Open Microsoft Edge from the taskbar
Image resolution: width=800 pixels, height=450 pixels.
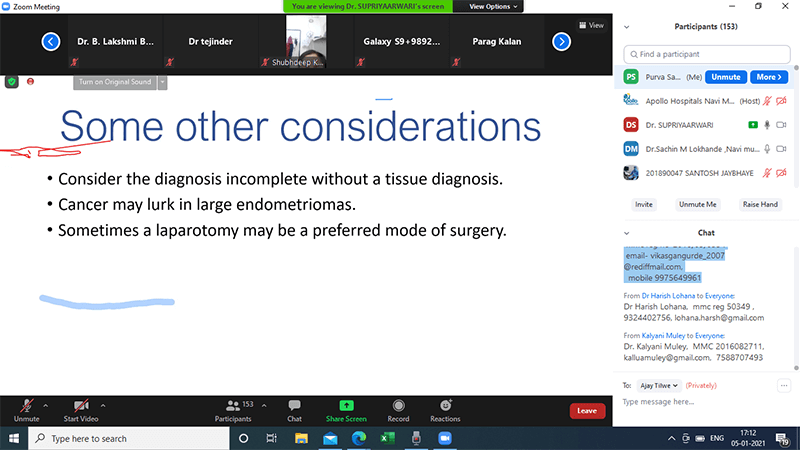tap(359, 439)
